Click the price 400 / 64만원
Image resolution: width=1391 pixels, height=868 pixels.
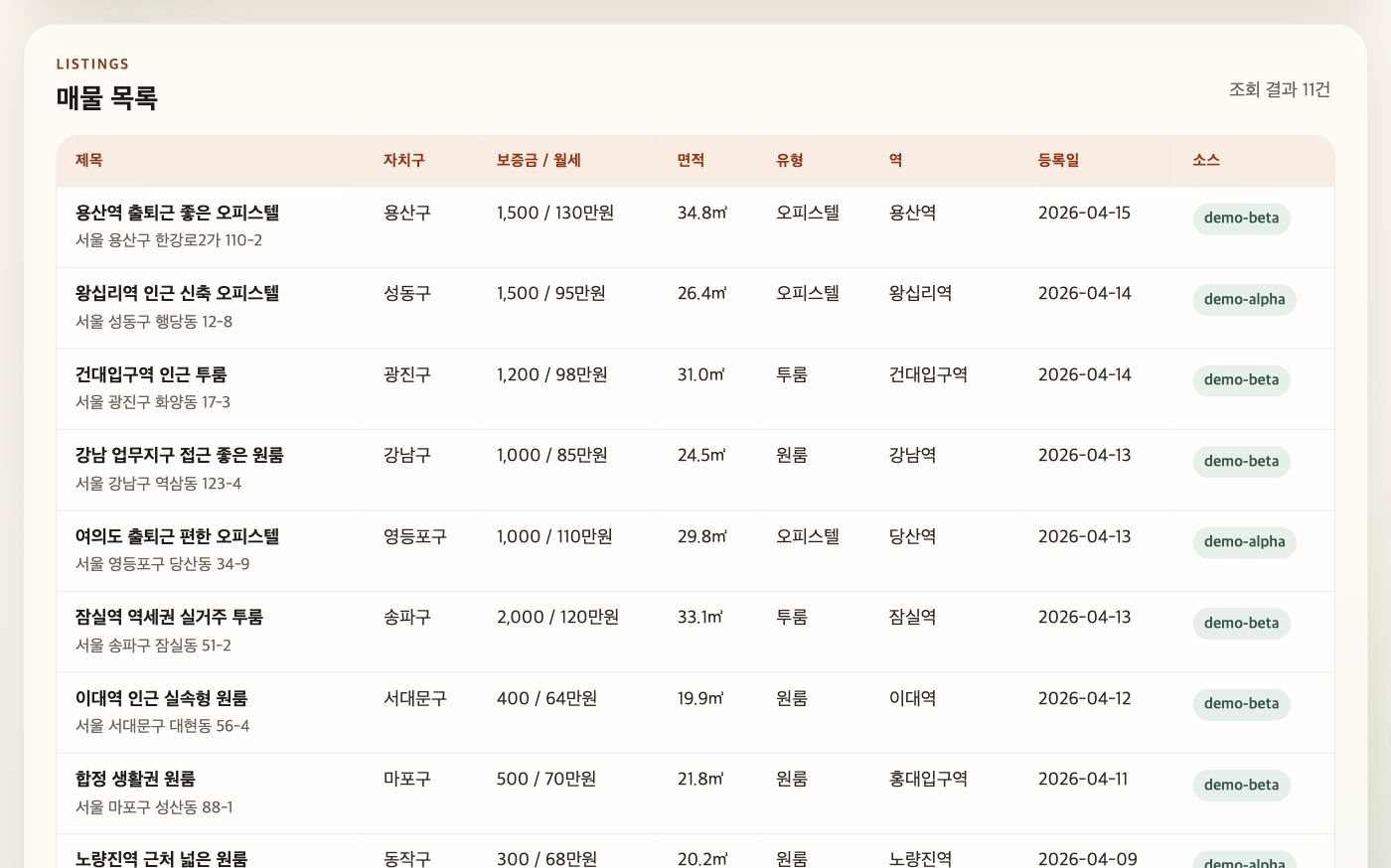(x=546, y=698)
